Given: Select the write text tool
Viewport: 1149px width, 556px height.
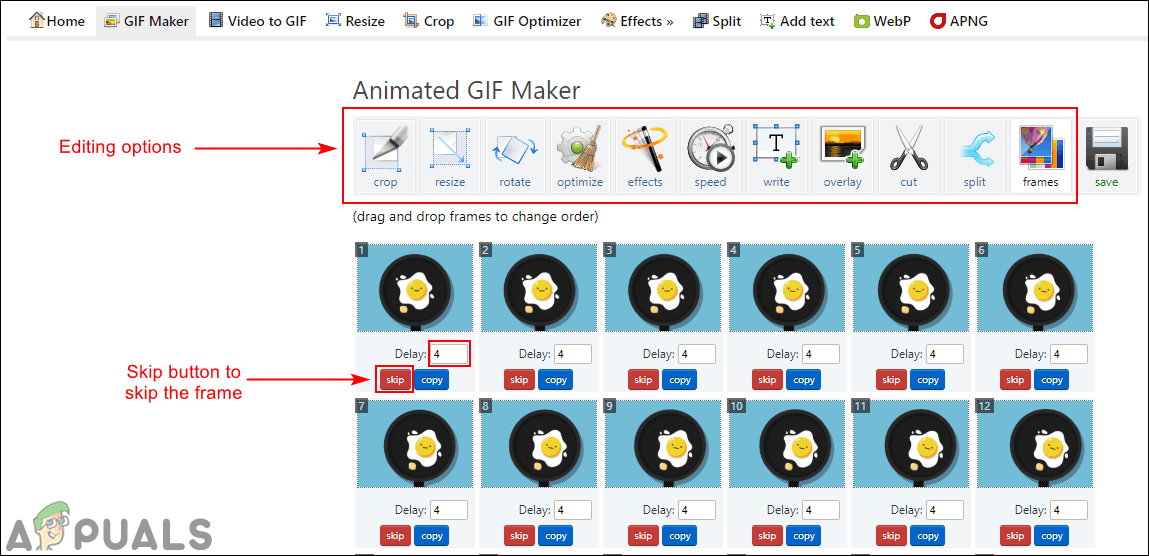Looking at the screenshot, I should pyautogui.click(x=776, y=156).
